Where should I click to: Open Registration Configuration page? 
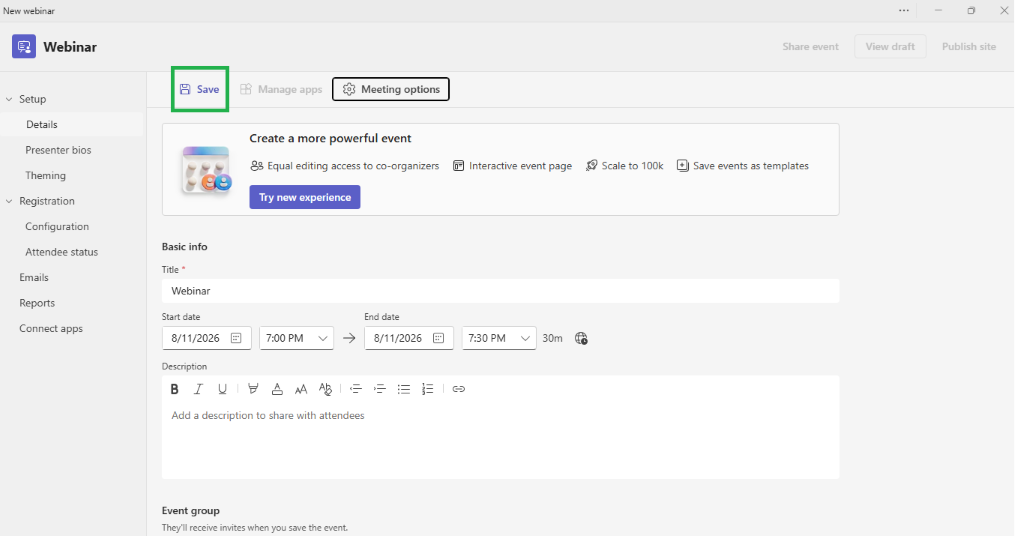point(57,227)
